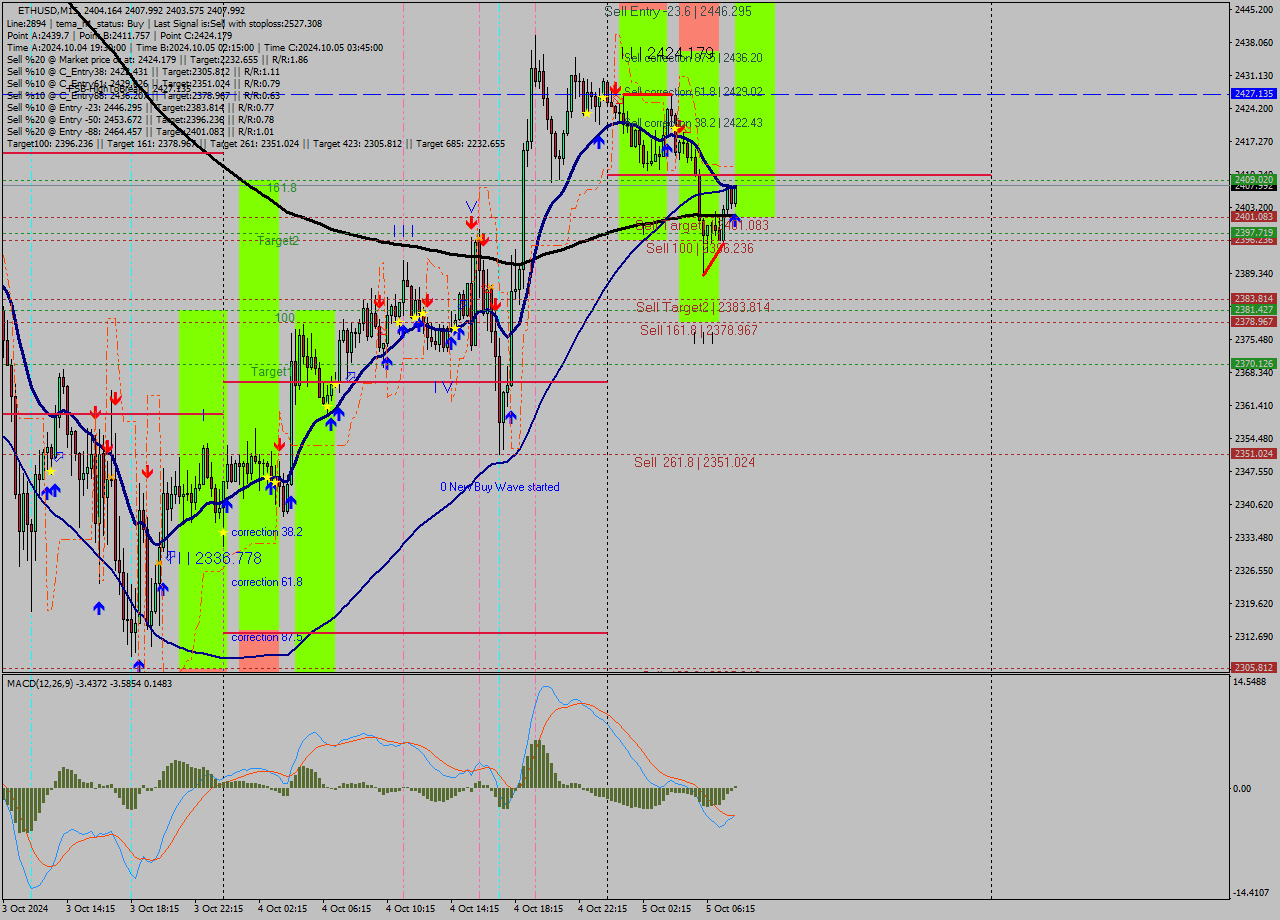Click the "Sell 261.8 | 2351.024" label
Screen dimensions: 1280x920
coord(695,462)
